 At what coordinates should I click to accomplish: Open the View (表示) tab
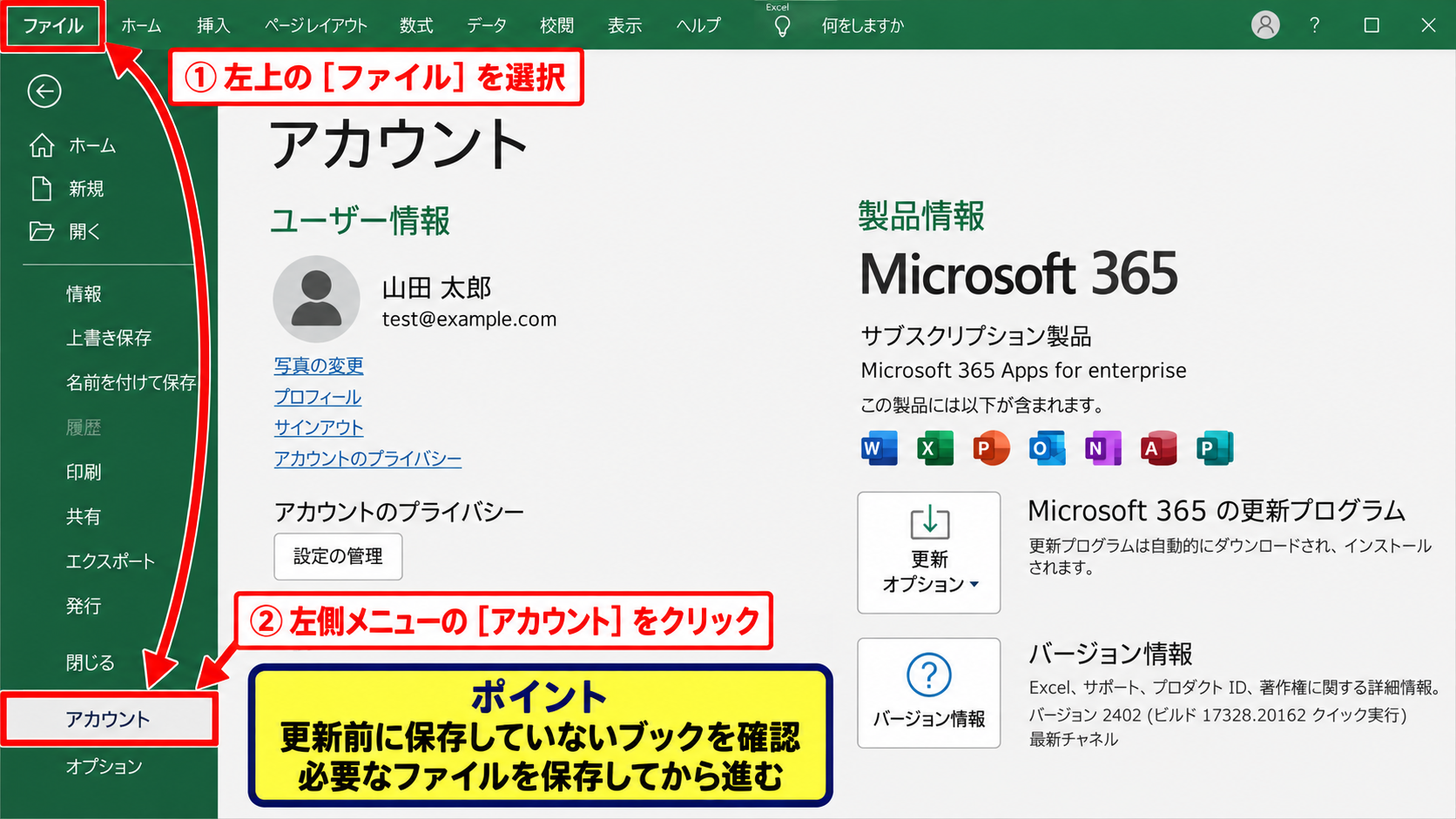point(624,26)
